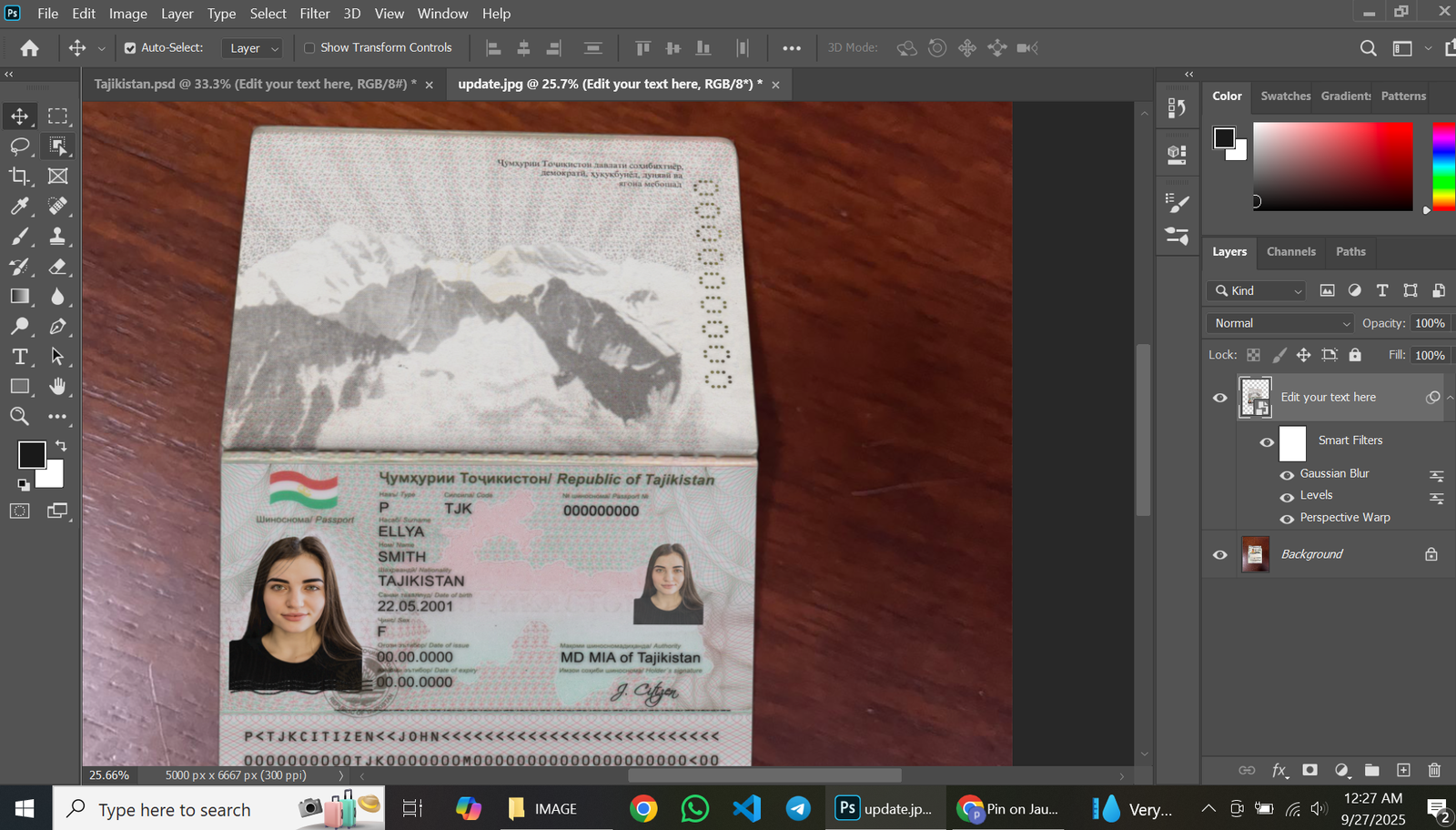Image resolution: width=1456 pixels, height=830 pixels.
Task: Toggle Gaussian Blur filter visibility
Action: (1287, 474)
